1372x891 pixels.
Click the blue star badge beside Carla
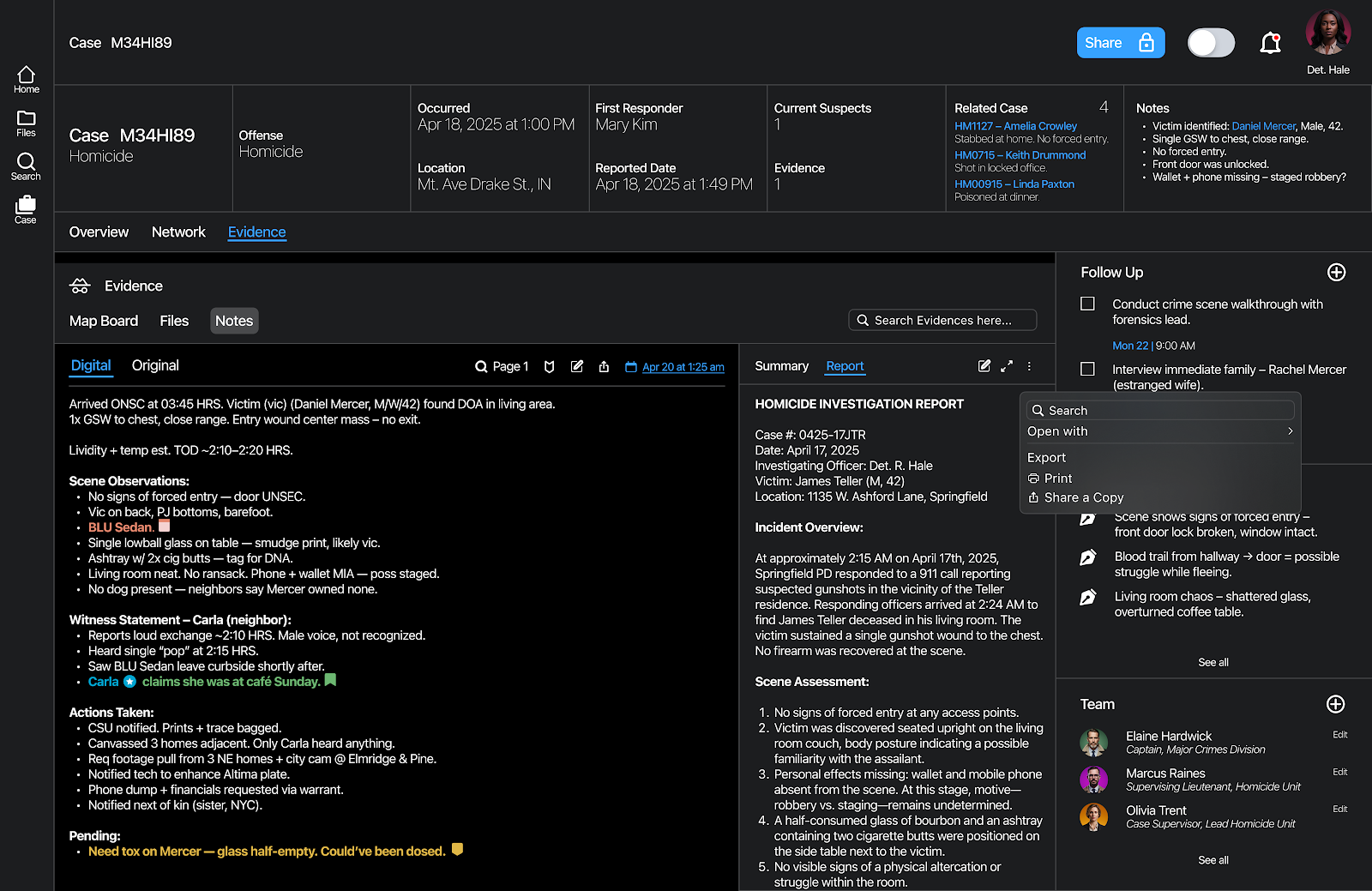tap(129, 682)
